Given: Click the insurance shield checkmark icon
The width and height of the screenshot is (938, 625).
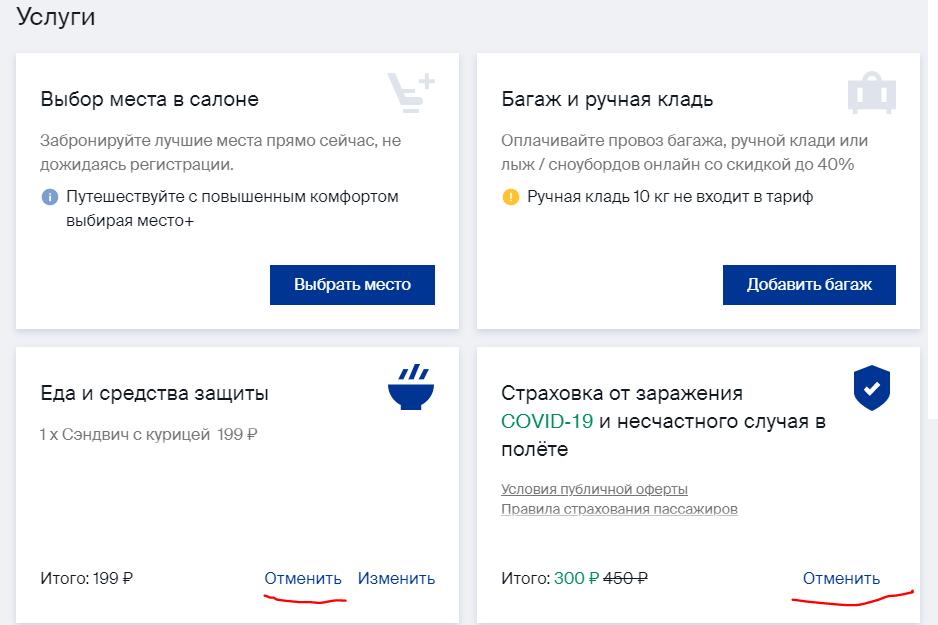Looking at the screenshot, I should pos(872,388).
